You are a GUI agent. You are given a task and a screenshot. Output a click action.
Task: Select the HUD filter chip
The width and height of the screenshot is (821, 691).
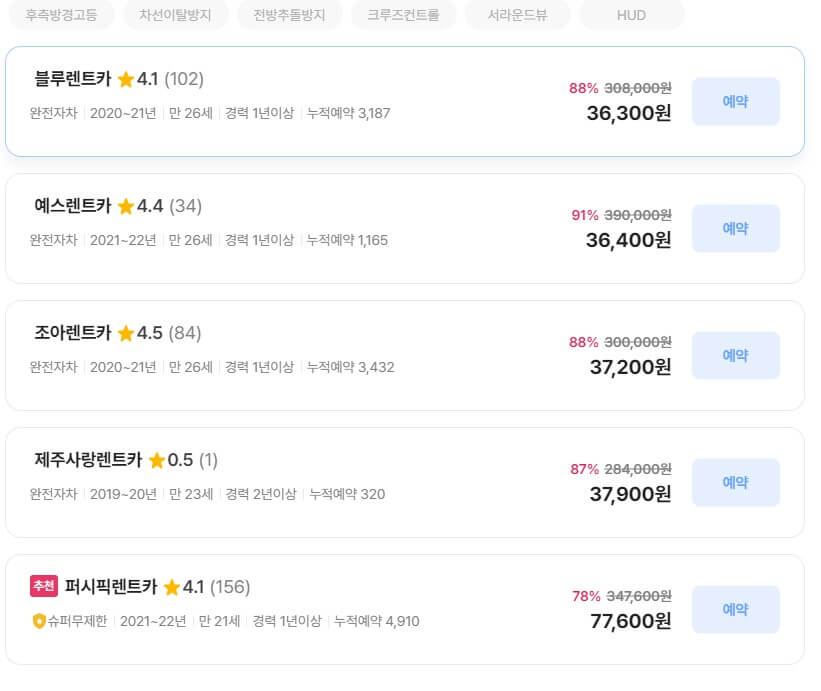(631, 15)
